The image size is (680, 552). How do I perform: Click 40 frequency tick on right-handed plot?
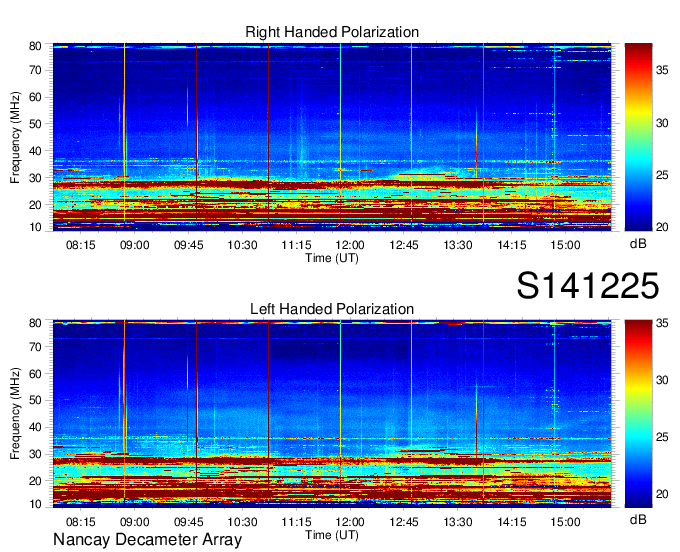[x=35, y=151]
